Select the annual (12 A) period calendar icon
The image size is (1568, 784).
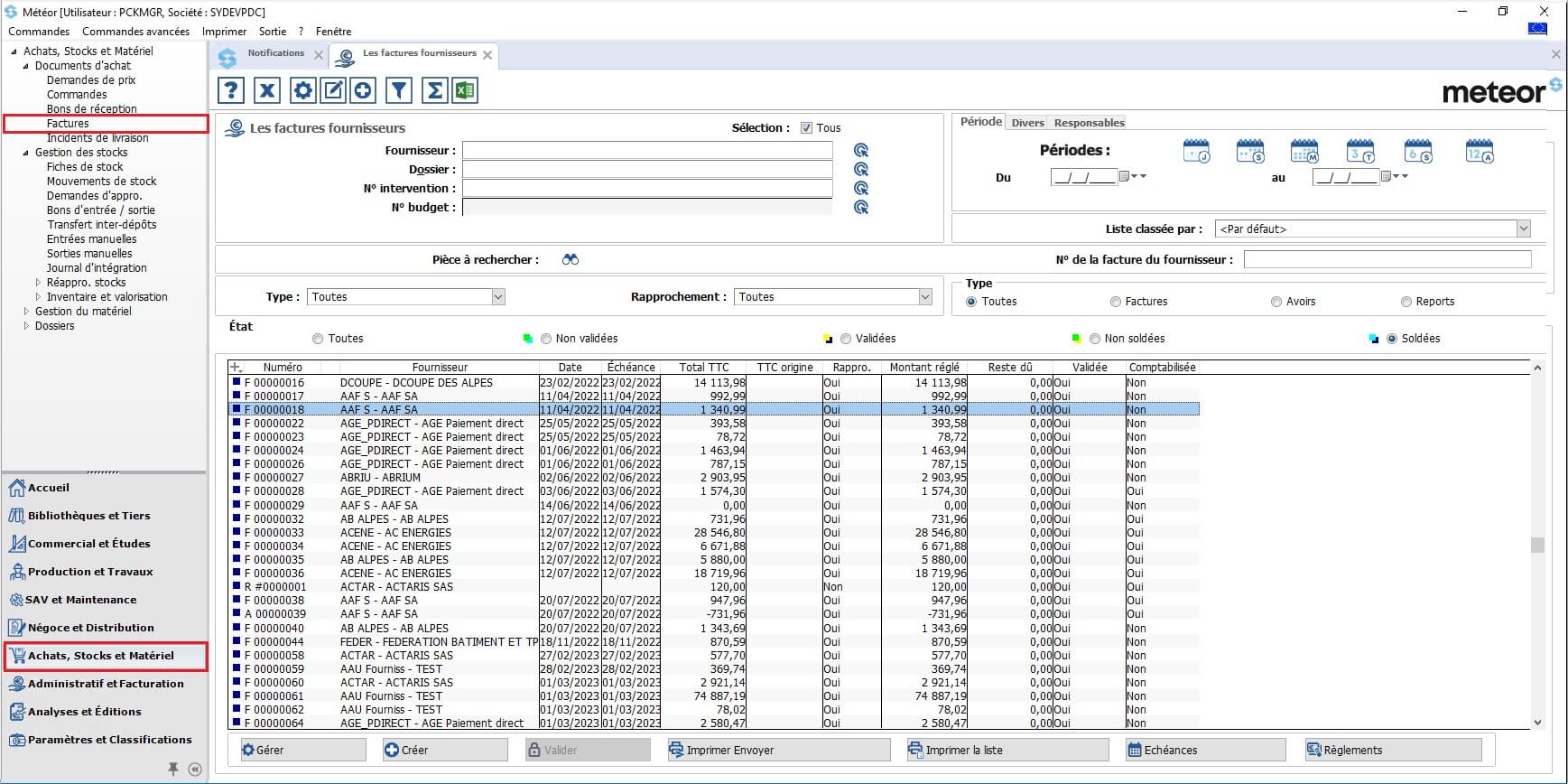(x=1480, y=152)
